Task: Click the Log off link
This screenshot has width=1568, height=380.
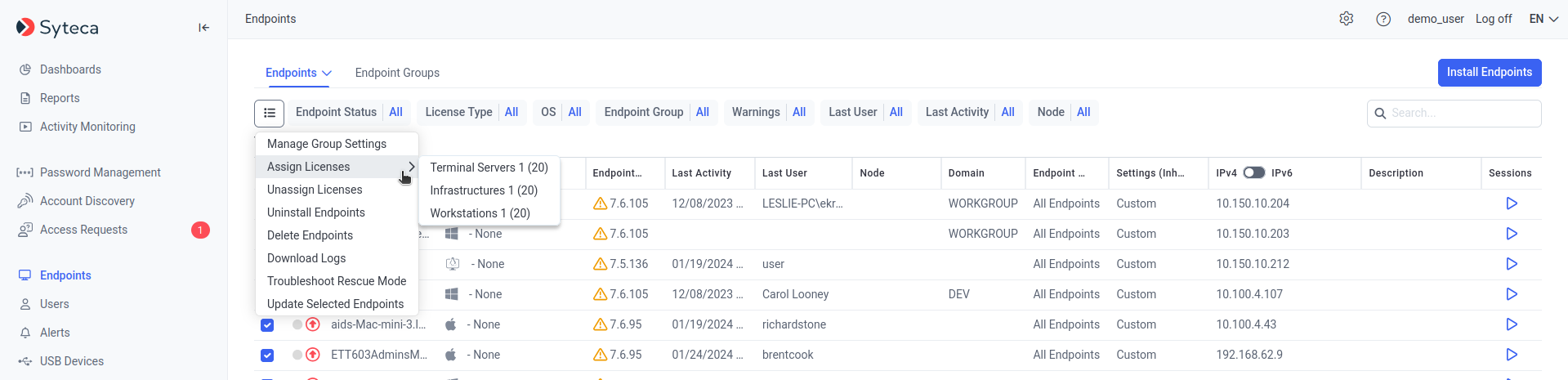Action: (1494, 19)
